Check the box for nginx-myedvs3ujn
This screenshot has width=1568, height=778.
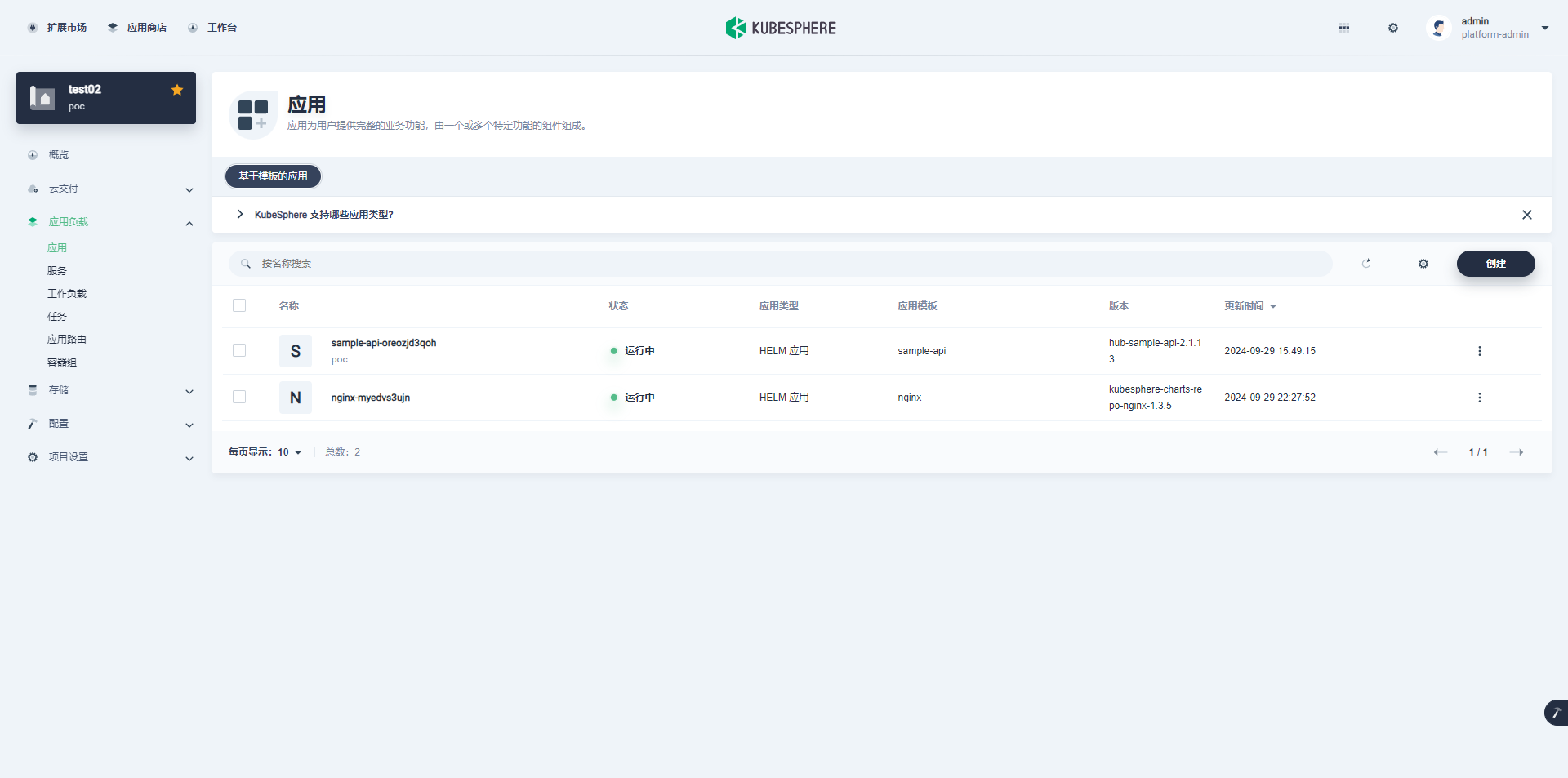point(239,397)
